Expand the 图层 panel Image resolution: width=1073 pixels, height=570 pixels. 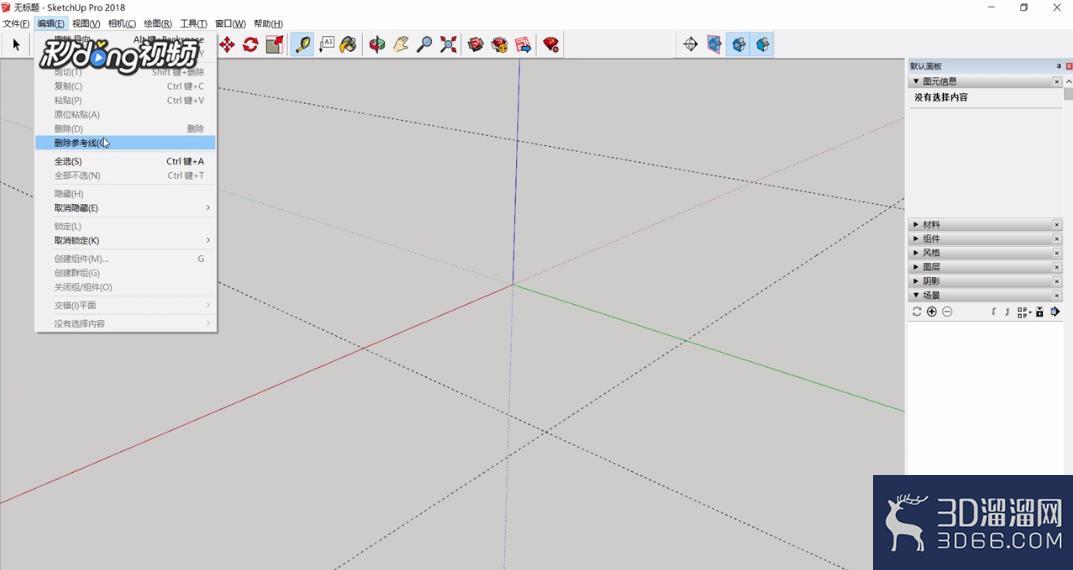pos(916,267)
